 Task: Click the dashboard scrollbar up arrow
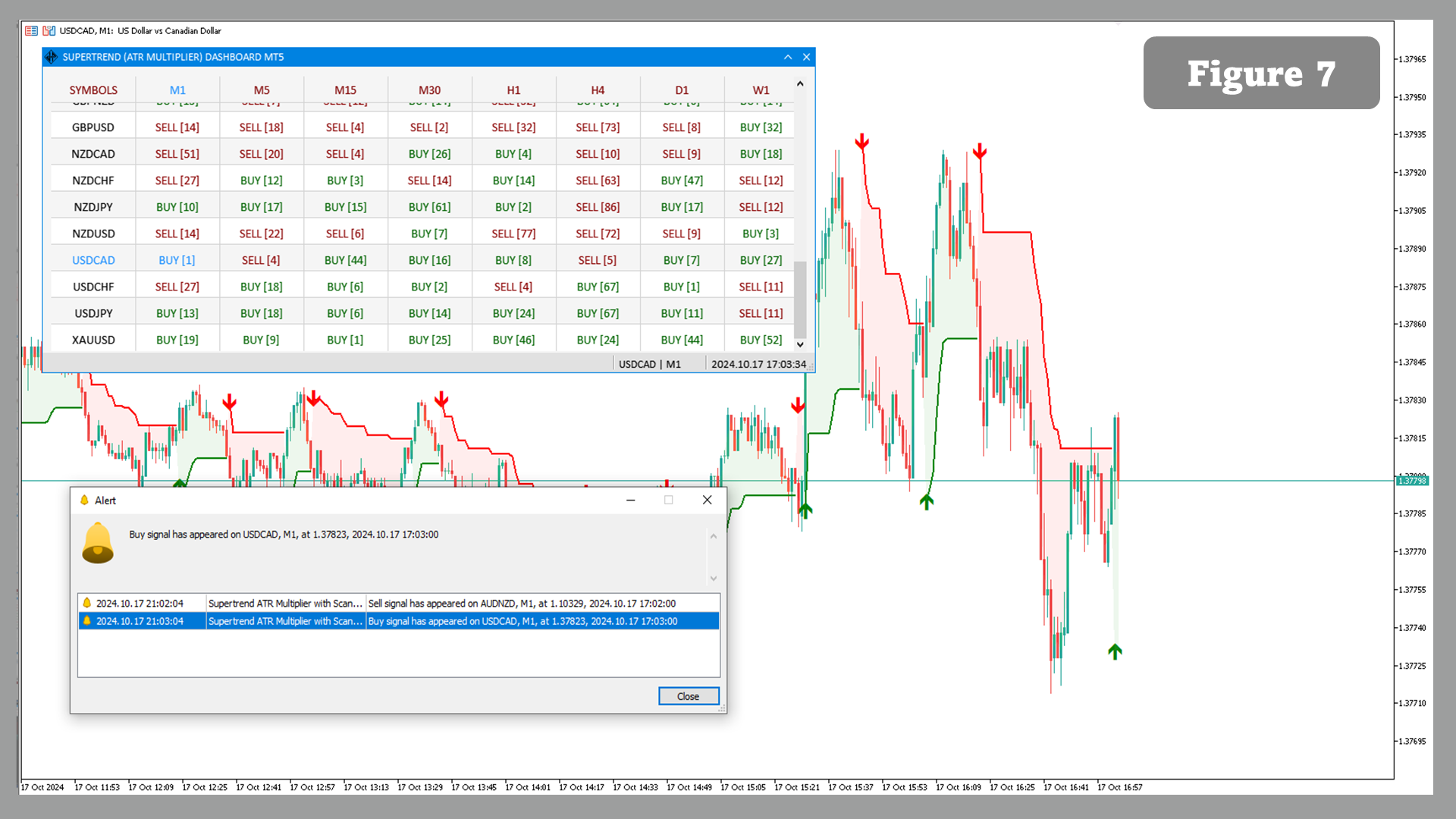pyautogui.click(x=800, y=83)
